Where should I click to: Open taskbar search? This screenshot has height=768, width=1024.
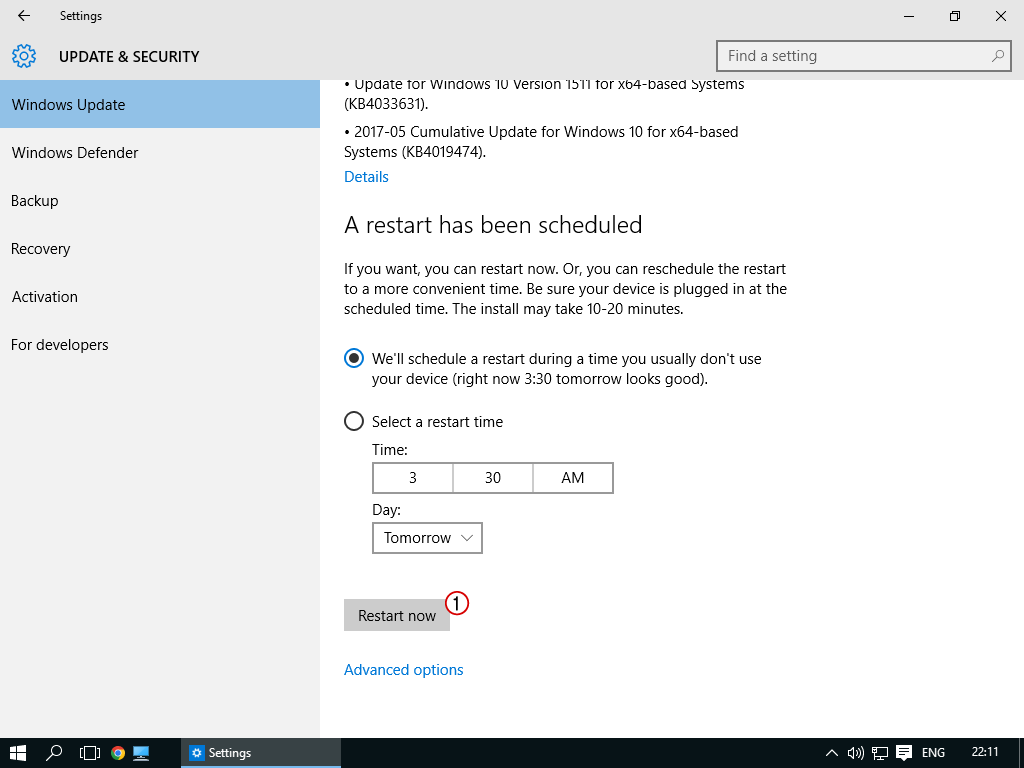(55, 752)
